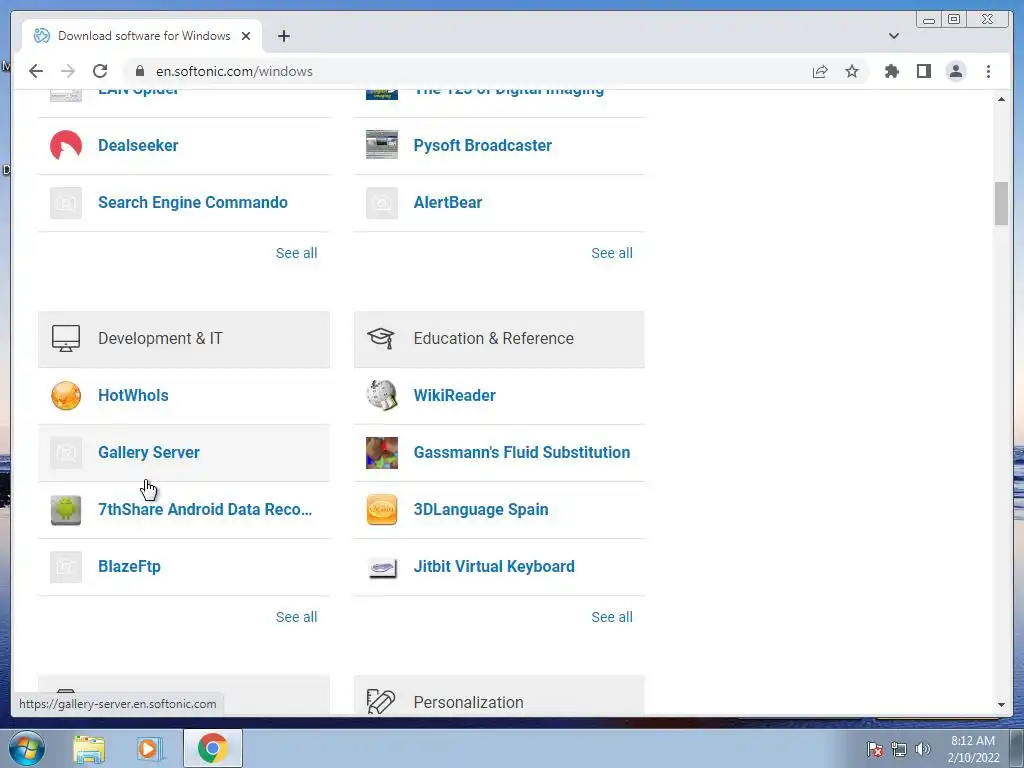Click the 3DLanguage Spain orange icon
The height and width of the screenshot is (768, 1024).
coord(382,509)
